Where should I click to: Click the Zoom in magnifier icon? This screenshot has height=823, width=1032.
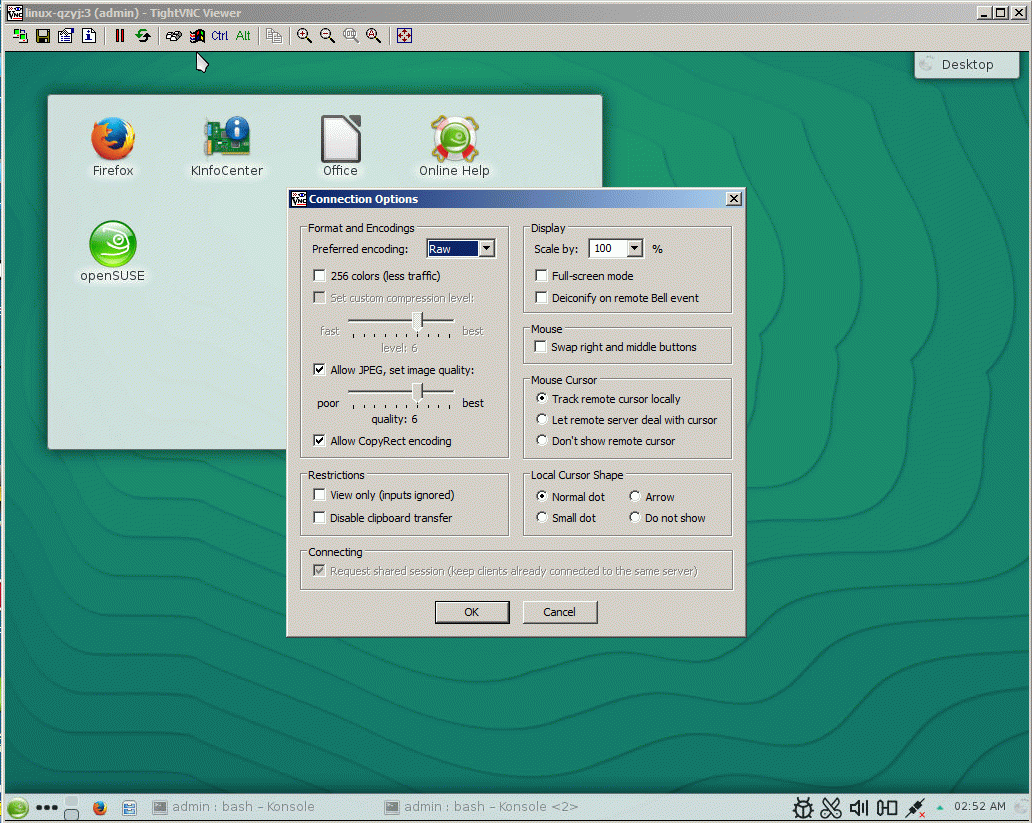pos(304,36)
